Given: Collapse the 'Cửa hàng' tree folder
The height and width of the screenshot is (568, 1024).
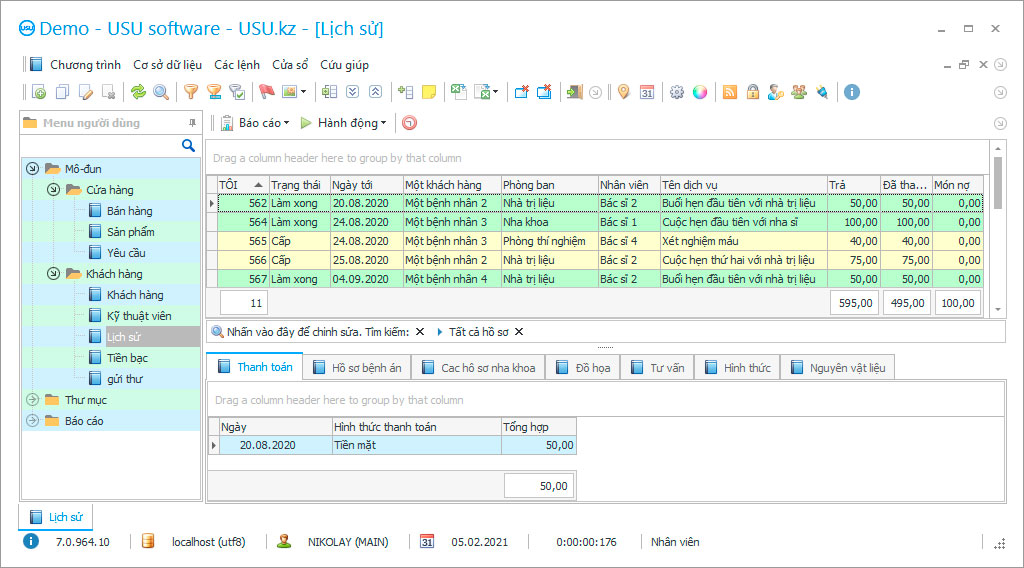Looking at the screenshot, I should click(x=53, y=190).
